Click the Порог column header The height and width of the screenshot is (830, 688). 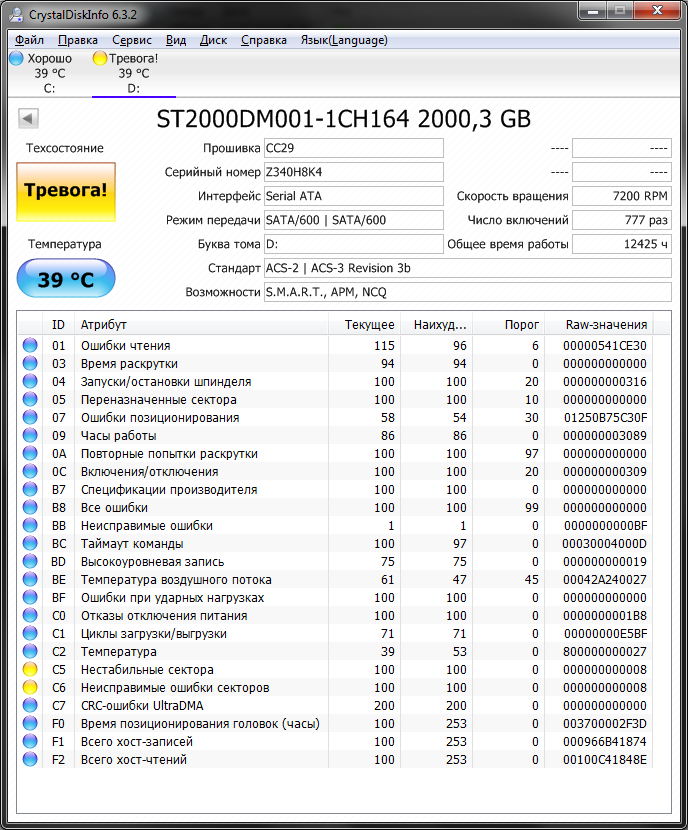[508, 325]
